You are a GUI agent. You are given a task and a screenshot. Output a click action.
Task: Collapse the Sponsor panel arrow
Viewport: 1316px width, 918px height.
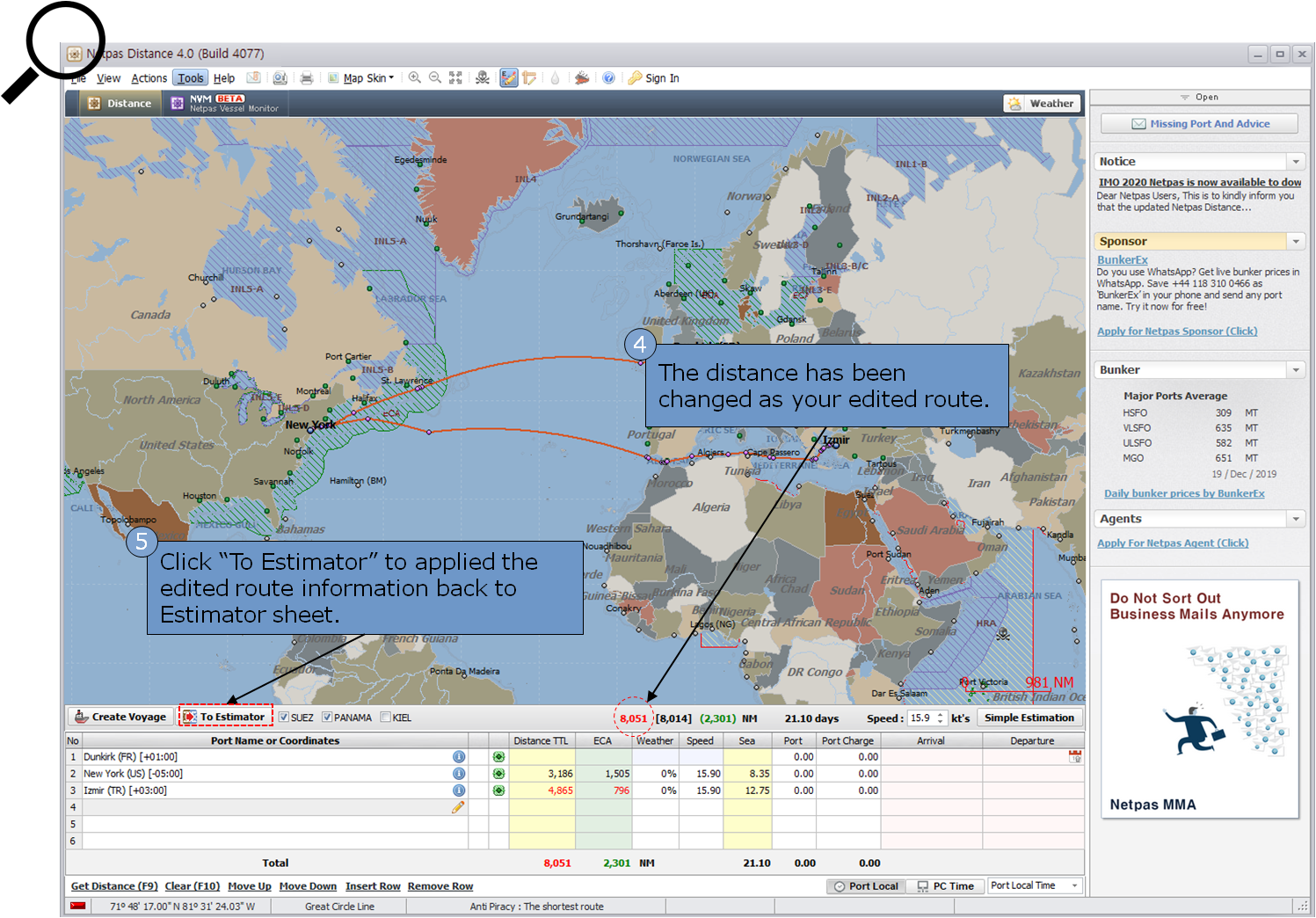click(1296, 241)
